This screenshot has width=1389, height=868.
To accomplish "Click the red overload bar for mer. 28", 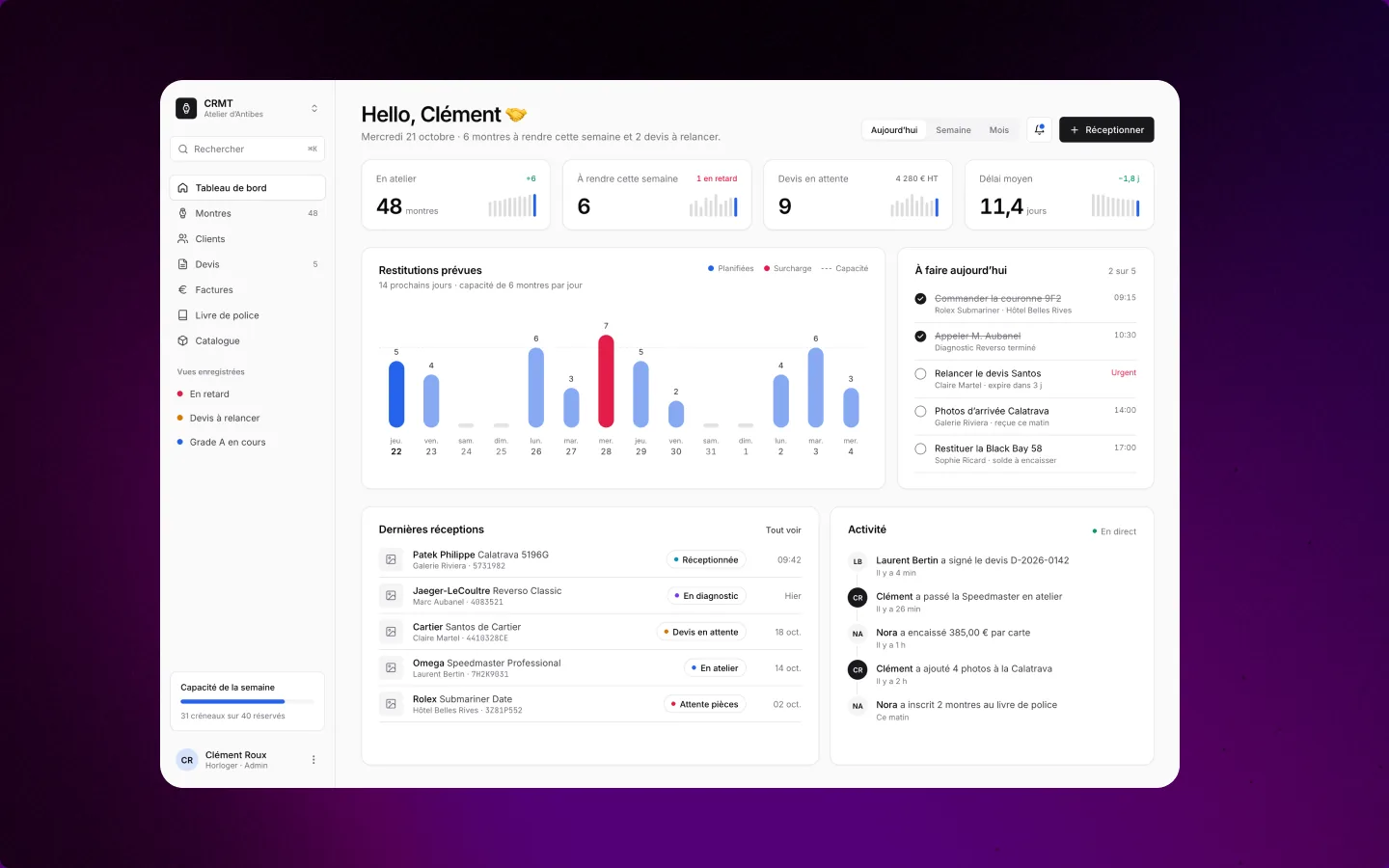I will [606, 381].
